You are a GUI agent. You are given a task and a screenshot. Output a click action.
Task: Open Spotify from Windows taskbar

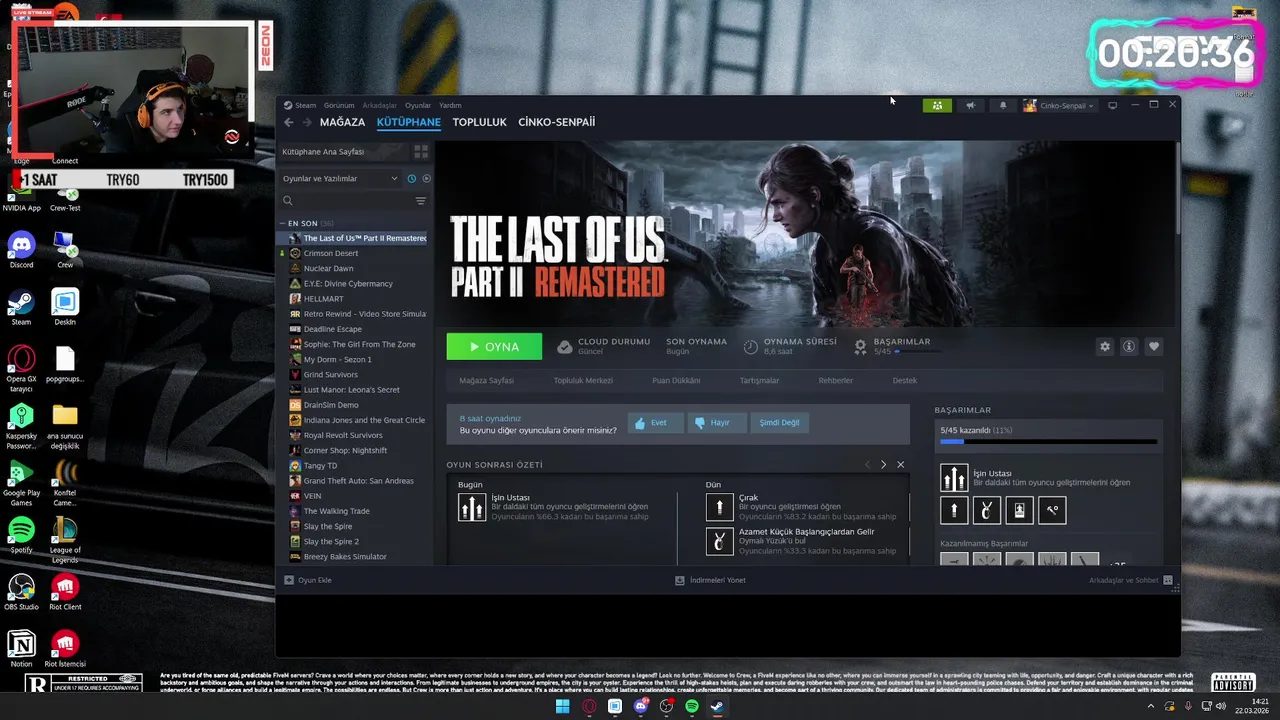[x=692, y=706]
